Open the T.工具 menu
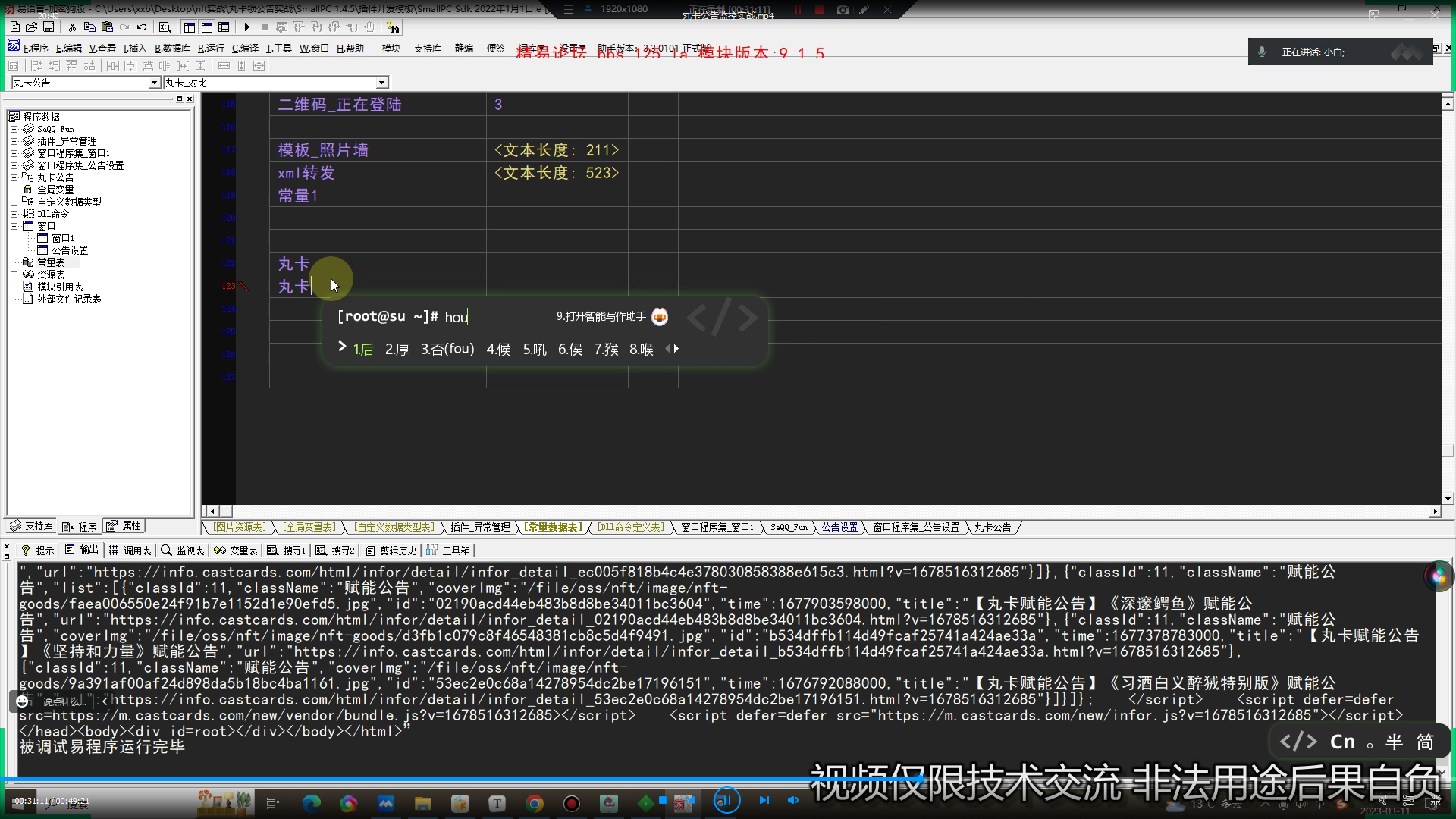 (278, 48)
